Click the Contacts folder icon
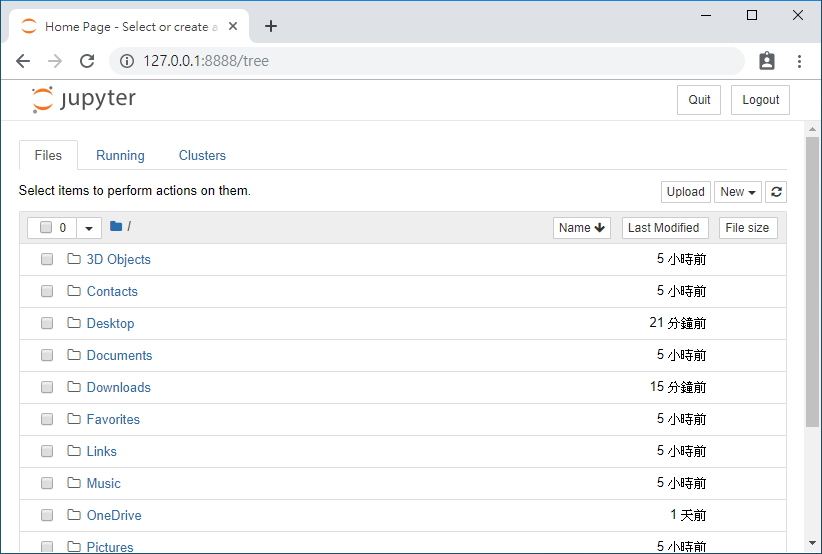 click(x=74, y=290)
